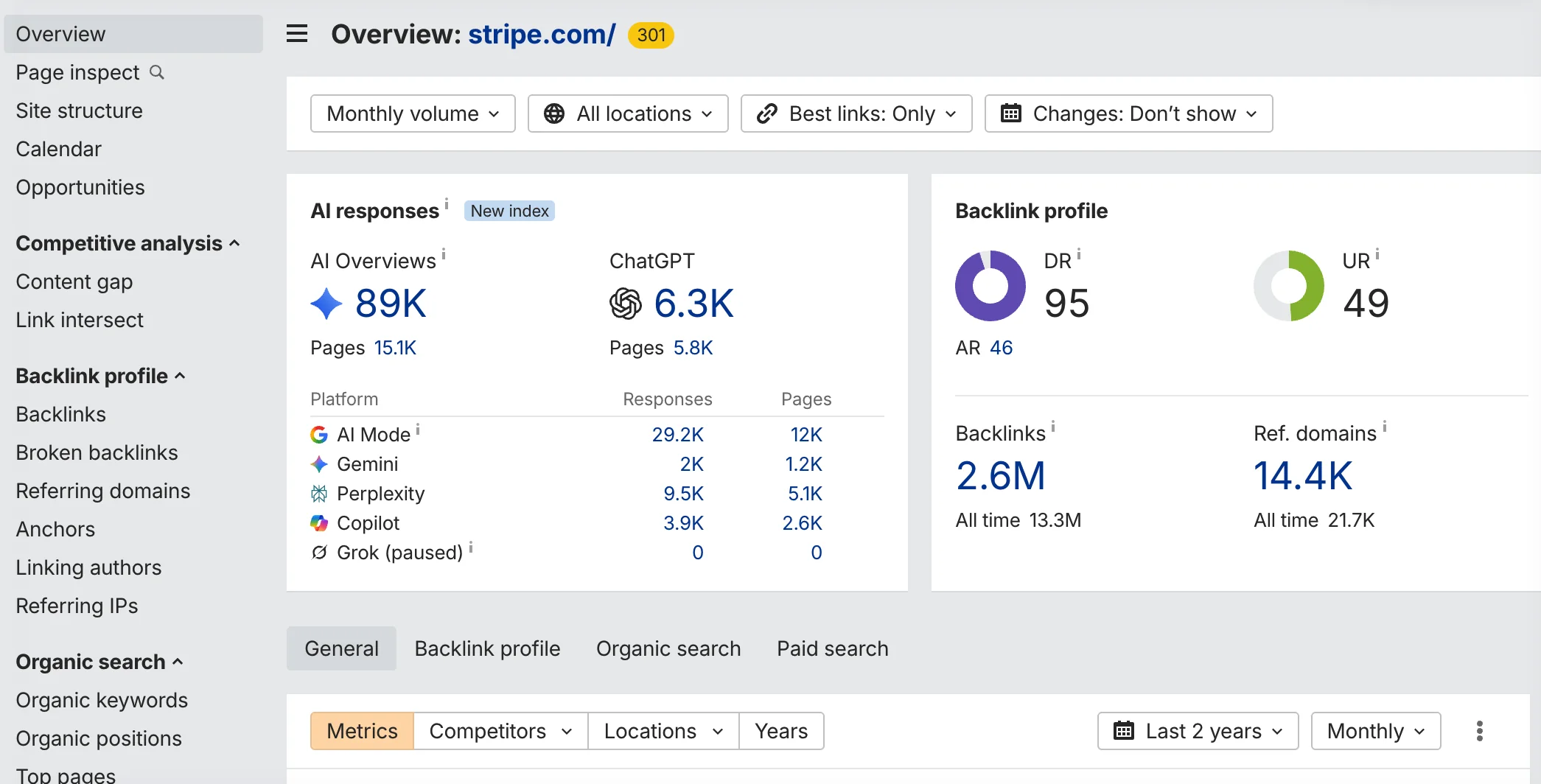This screenshot has height=784, width=1541.
Task: Open Linking authors in the sidebar
Action: coord(88,567)
